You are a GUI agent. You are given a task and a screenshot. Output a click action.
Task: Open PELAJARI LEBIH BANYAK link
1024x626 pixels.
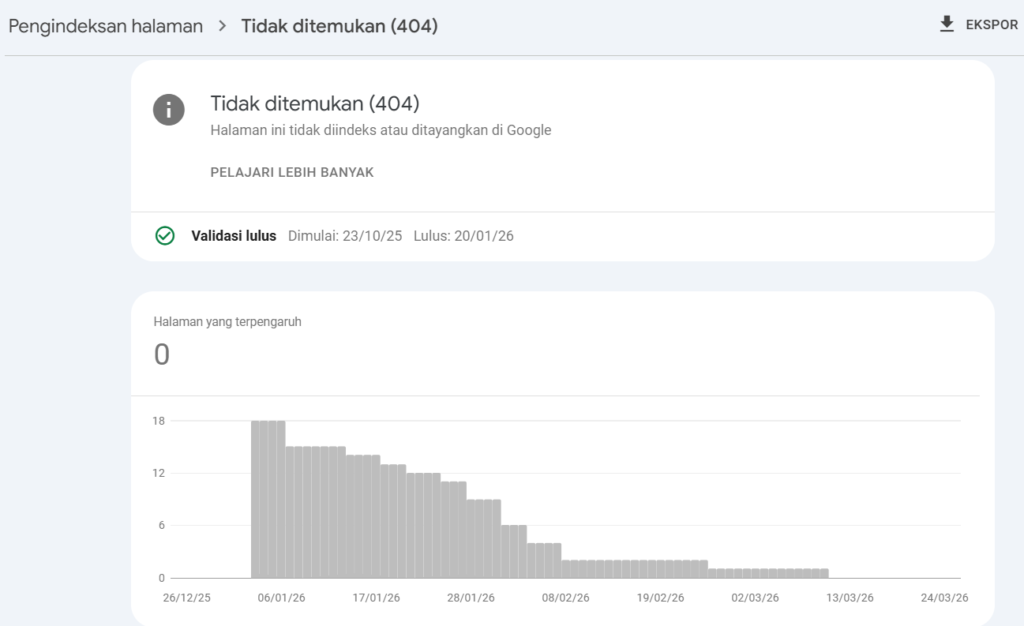tap(292, 172)
